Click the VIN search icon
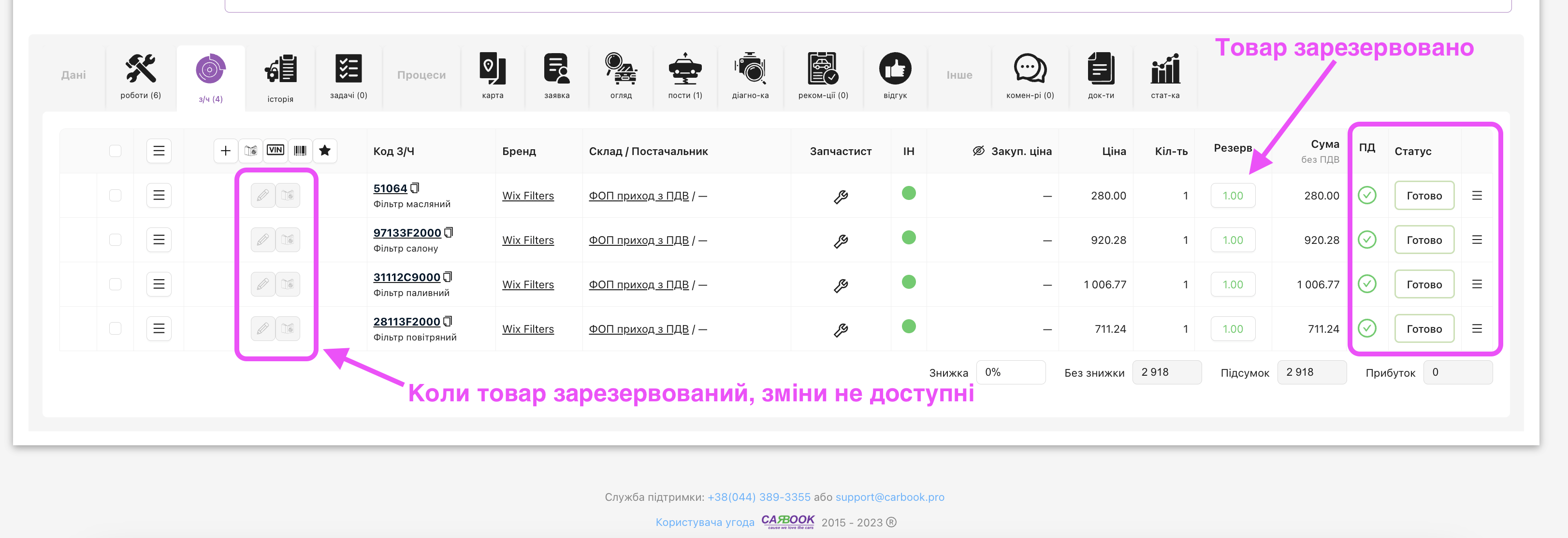The image size is (1568, 538). click(275, 150)
